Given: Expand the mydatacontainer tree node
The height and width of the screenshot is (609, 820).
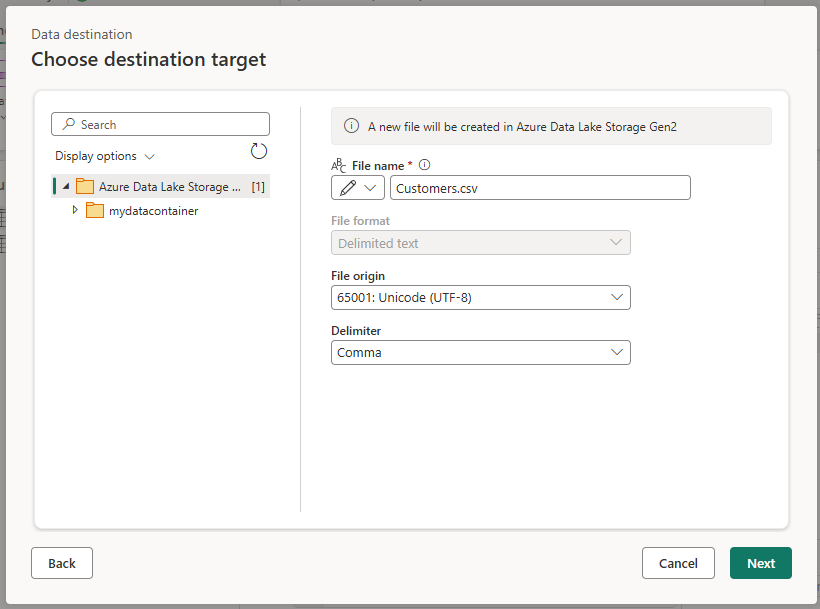Looking at the screenshot, I should [75, 210].
